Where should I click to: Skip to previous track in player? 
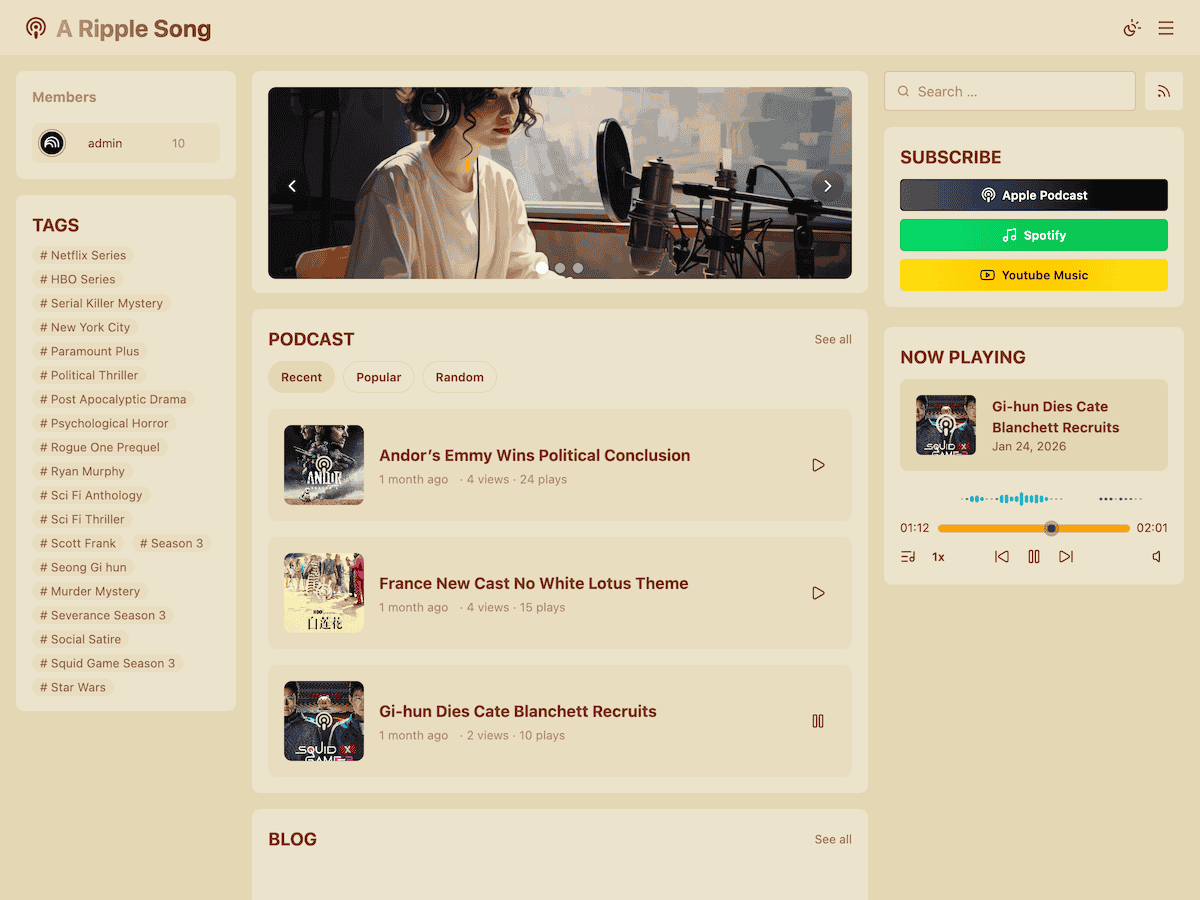tap(1002, 557)
